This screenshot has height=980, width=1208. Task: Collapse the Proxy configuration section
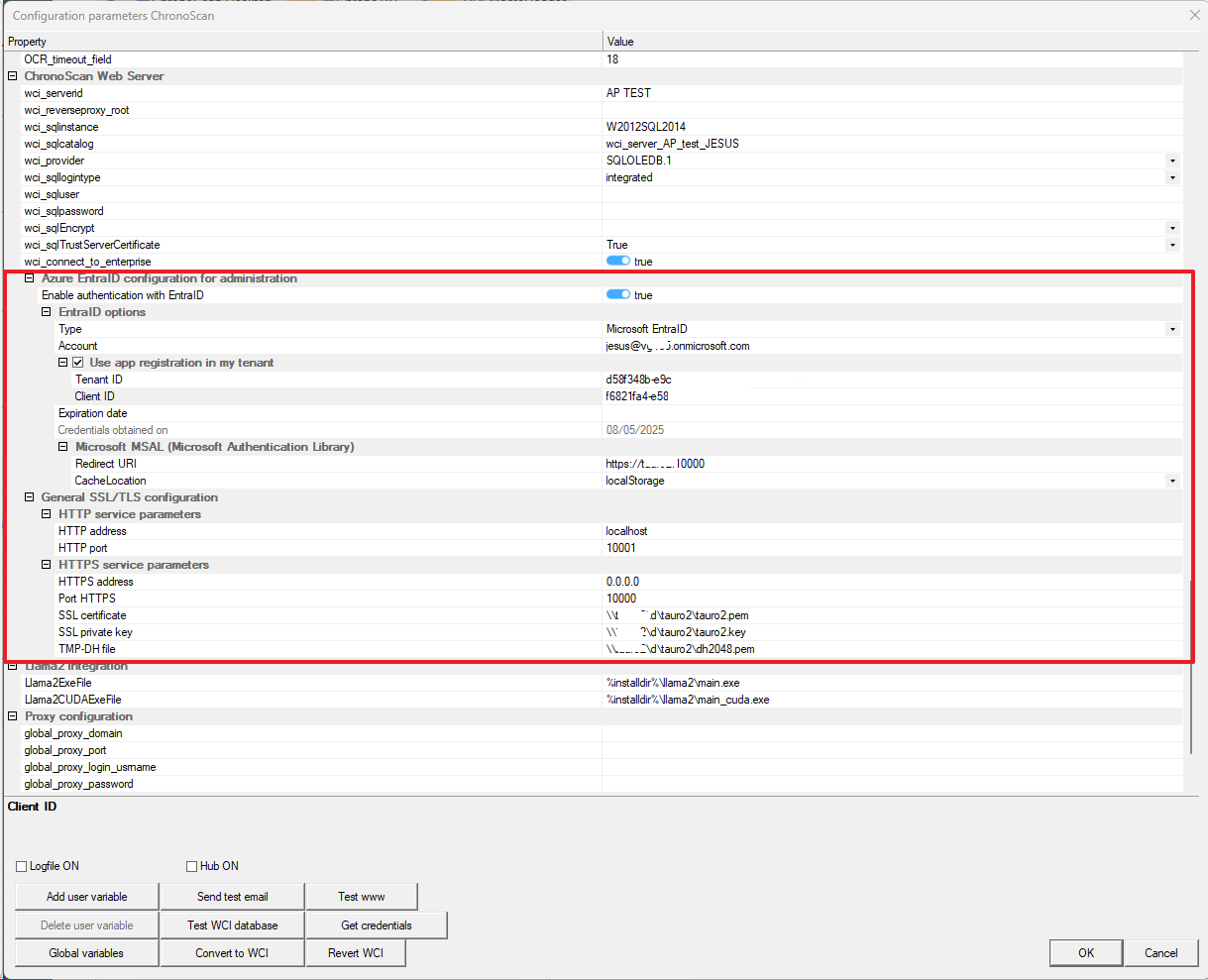point(13,716)
